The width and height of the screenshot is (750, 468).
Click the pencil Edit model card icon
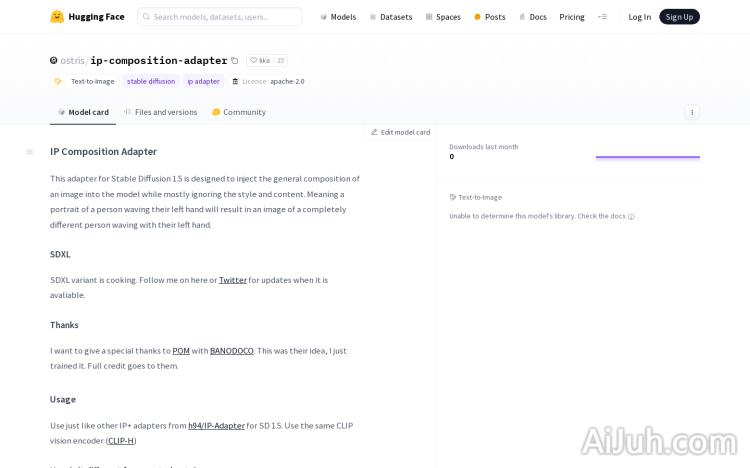click(374, 132)
